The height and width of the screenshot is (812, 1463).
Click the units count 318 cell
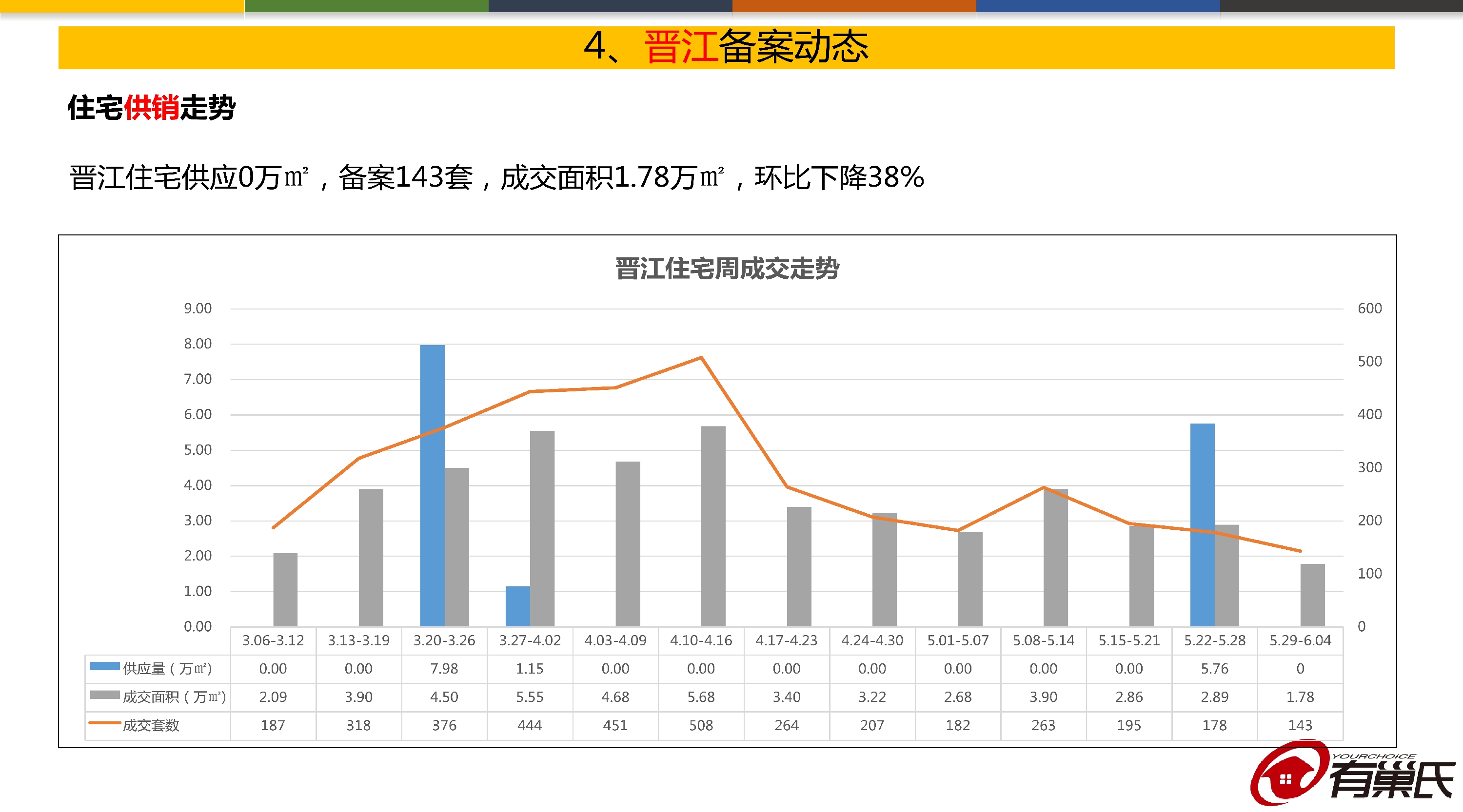pyautogui.click(x=359, y=726)
